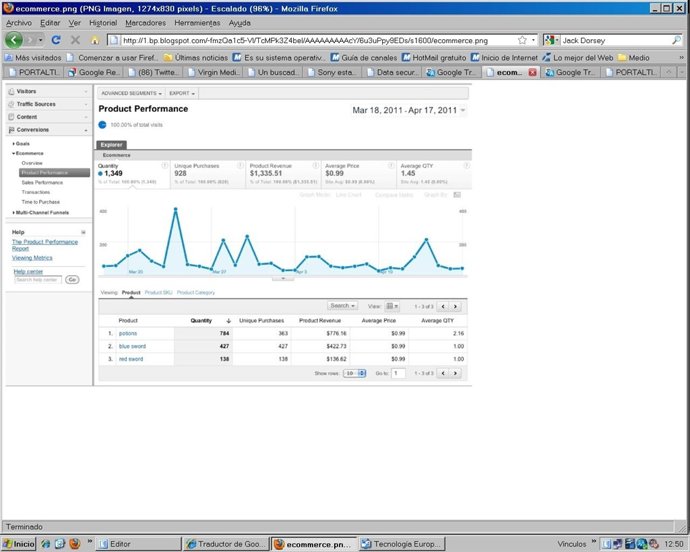Open the Viewing Metrics help link
Screen dimensions: 690x552
[32, 258]
